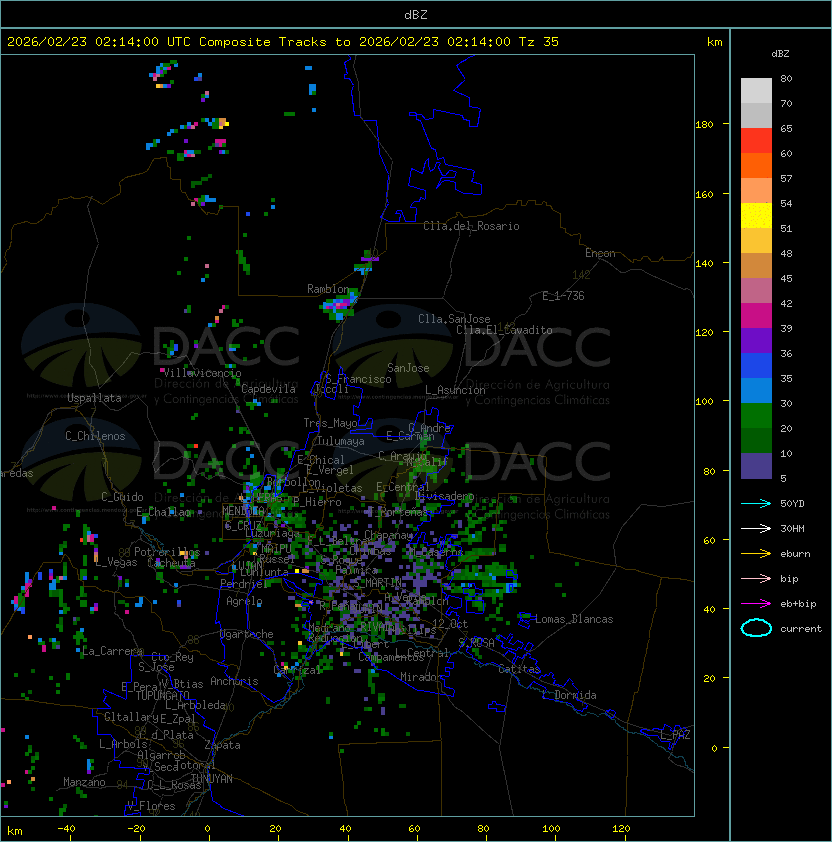This screenshot has height=842, width=832.
Task: Click the Tres_Mayo map label
Action: [330, 423]
